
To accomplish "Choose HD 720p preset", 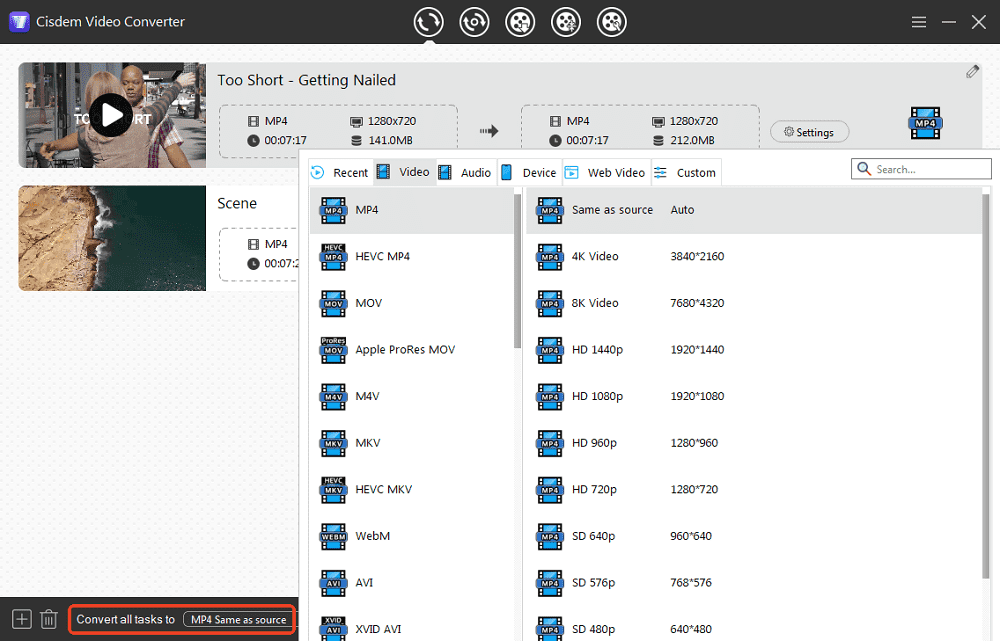I will 754,489.
